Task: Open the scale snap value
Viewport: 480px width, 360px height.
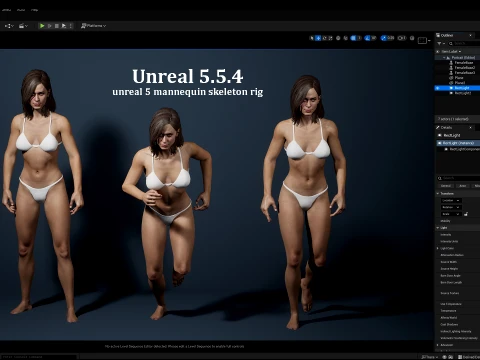Action: 391,38
